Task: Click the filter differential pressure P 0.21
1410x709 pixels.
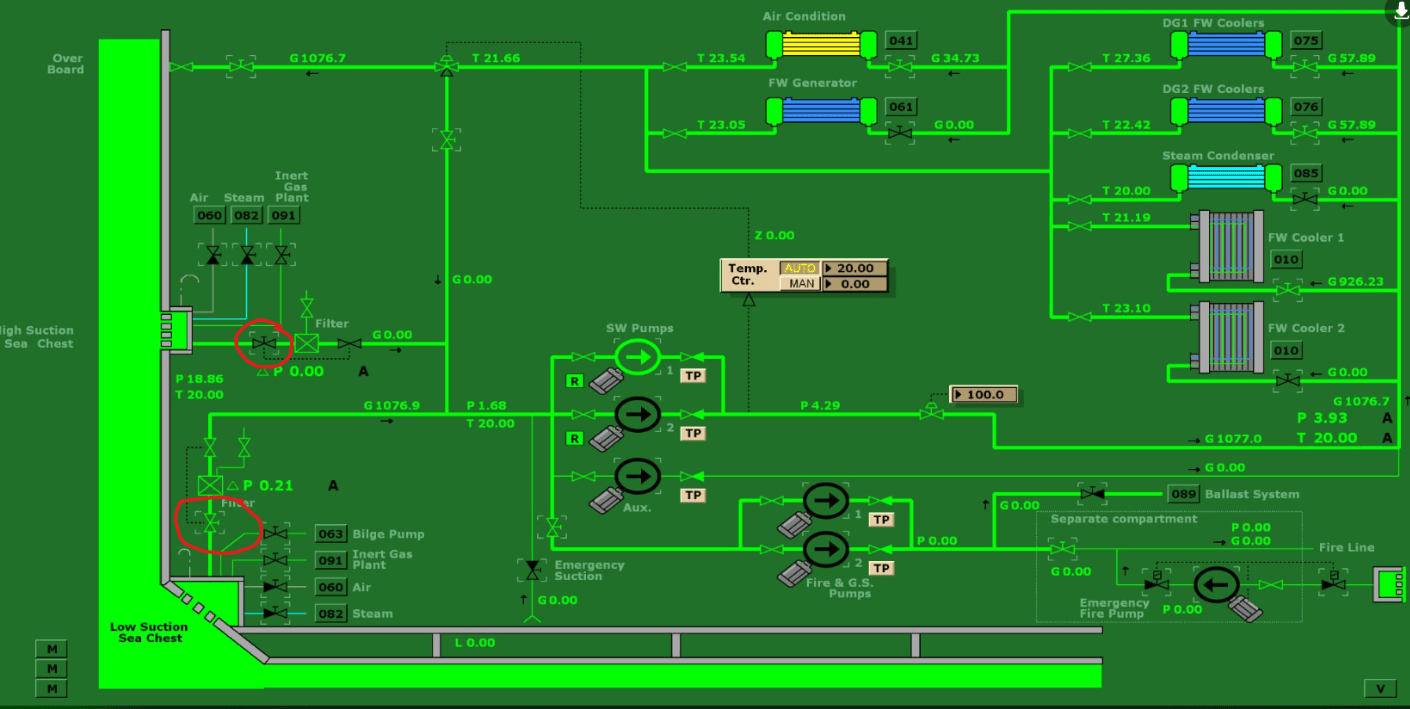Action: click(268, 486)
